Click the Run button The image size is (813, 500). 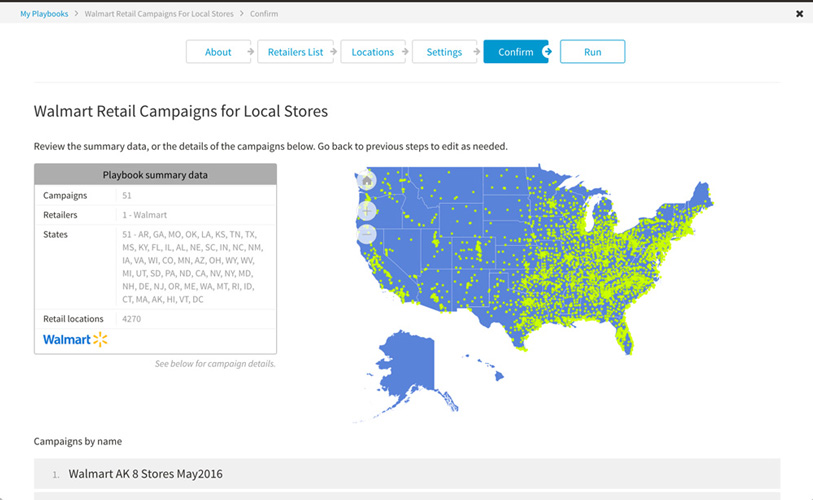[593, 52]
